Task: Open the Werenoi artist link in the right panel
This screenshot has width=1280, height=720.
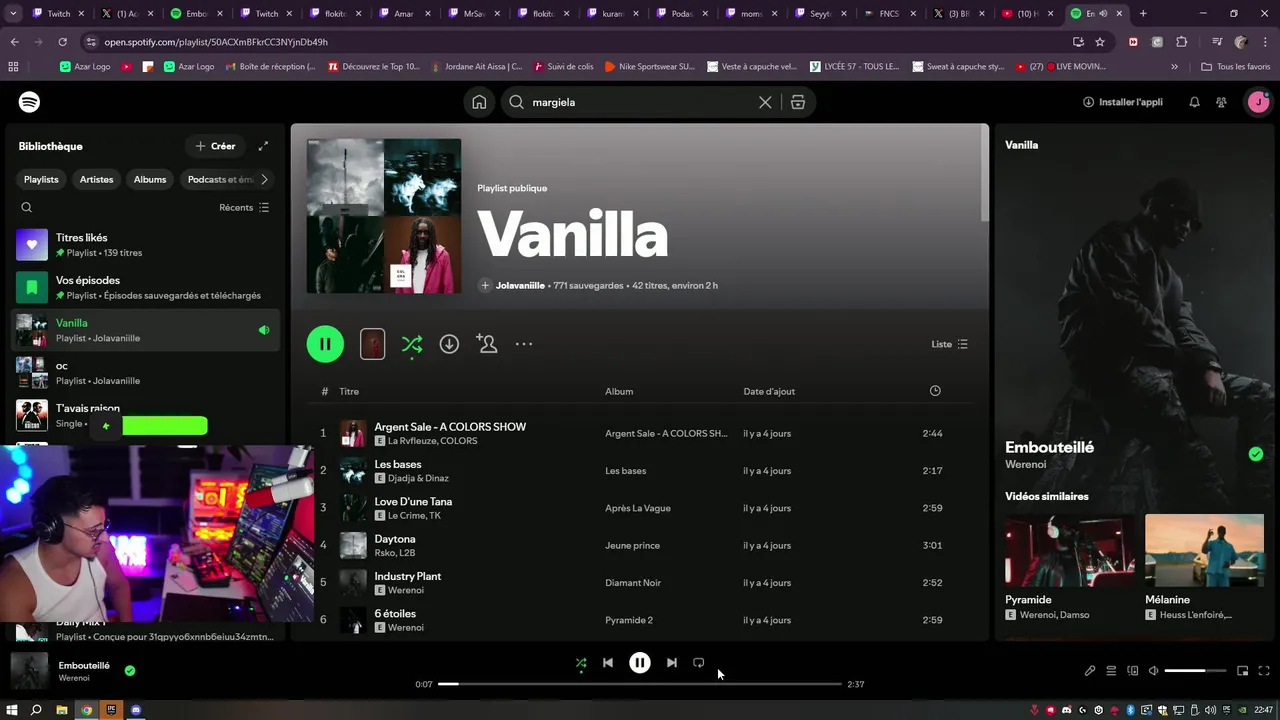Action: [1027, 464]
